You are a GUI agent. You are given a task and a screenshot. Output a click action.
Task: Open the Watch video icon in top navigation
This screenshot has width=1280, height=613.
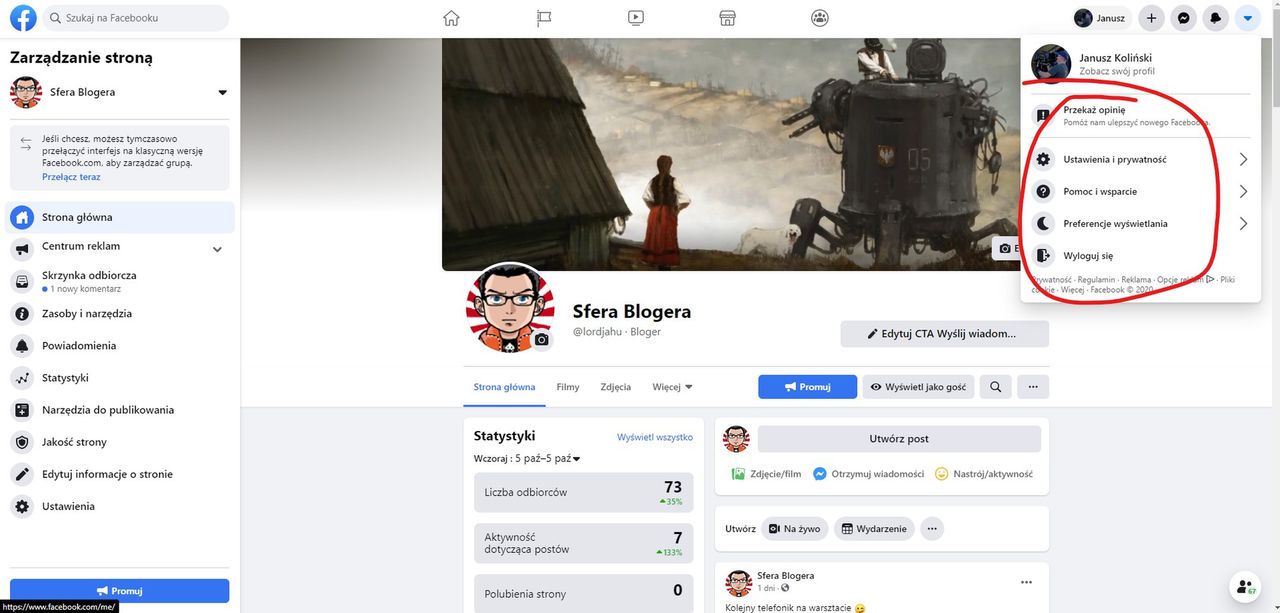click(x=635, y=18)
